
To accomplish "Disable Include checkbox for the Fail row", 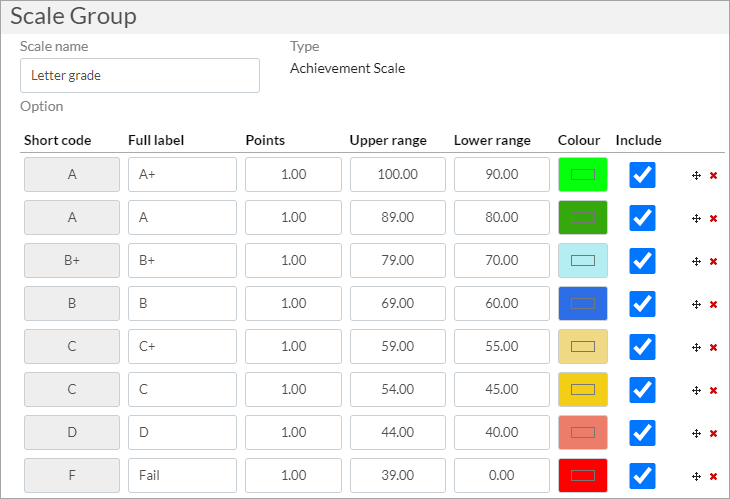I will 642,476.
